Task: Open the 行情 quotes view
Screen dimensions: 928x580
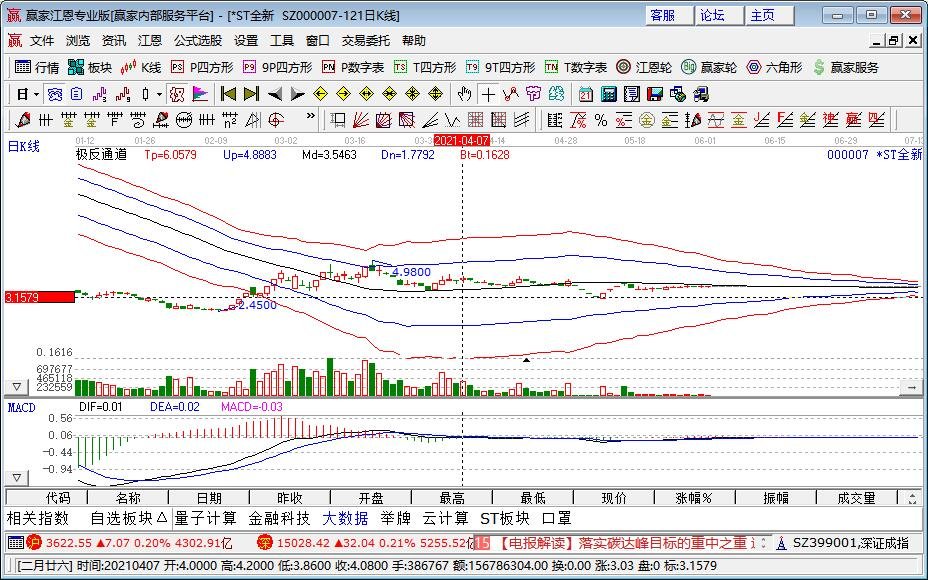Action: tap(37, 67)
